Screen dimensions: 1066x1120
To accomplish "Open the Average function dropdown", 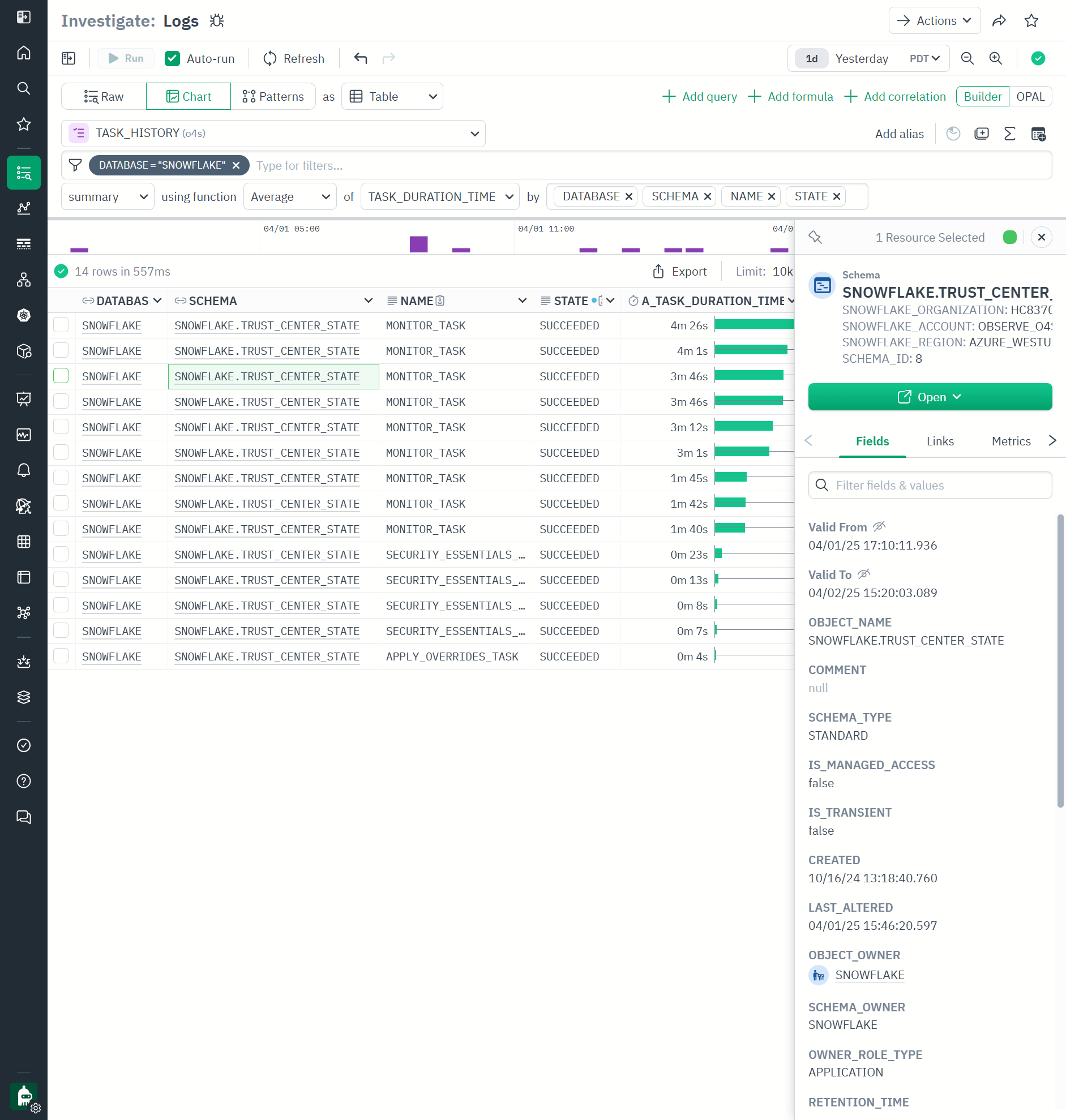I will point(290,196).
